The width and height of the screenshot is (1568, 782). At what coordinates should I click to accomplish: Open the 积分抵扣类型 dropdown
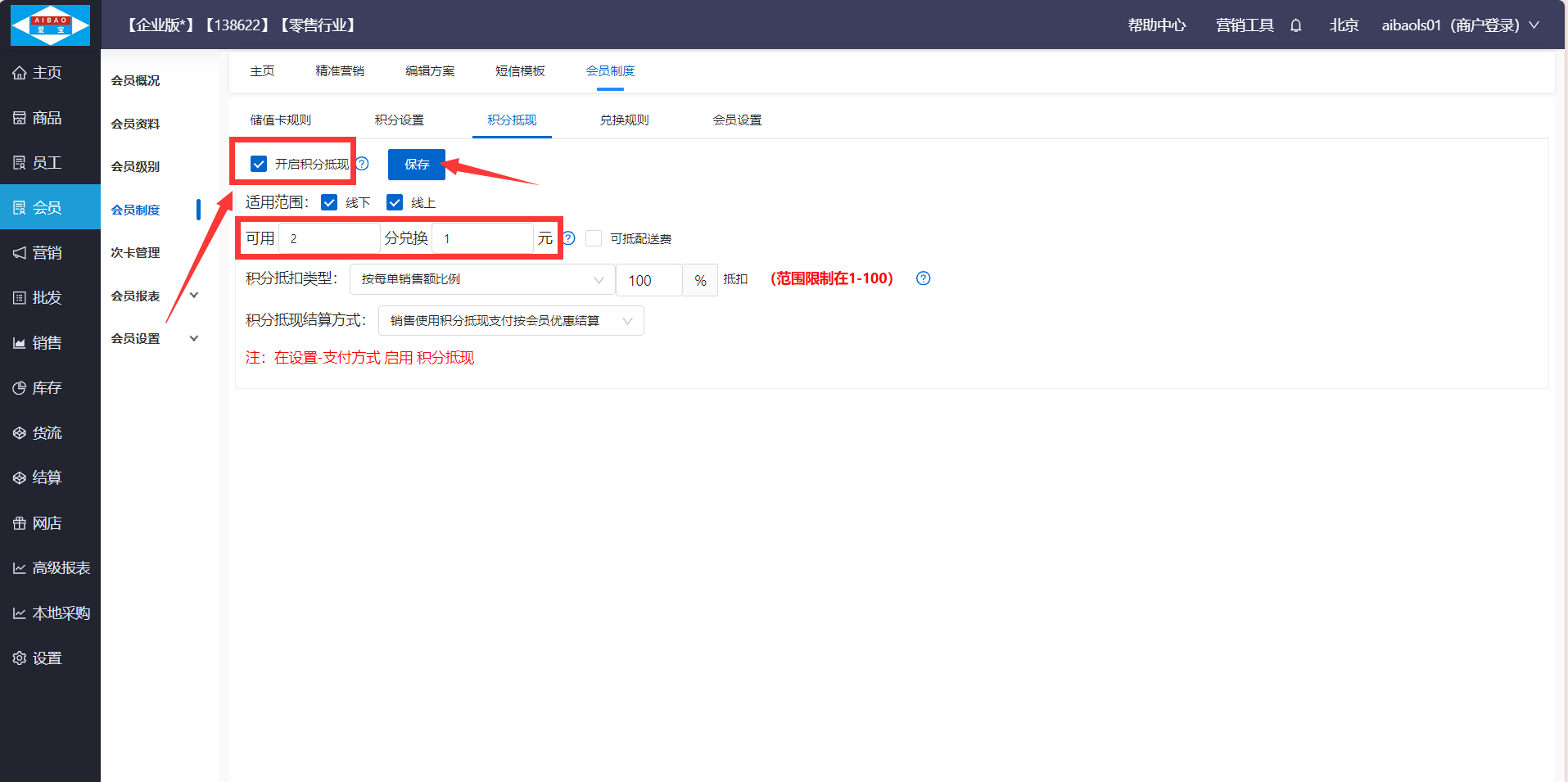(x=481, y=279)
